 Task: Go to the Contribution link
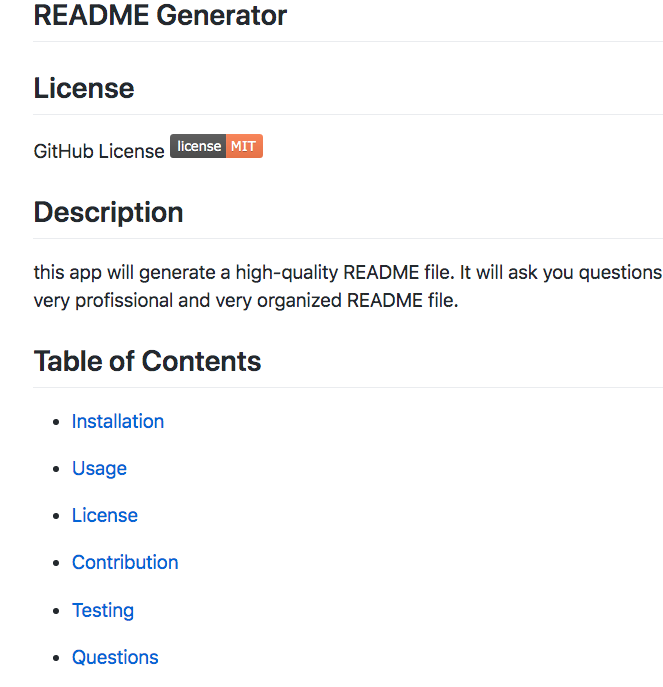point(125,562)
